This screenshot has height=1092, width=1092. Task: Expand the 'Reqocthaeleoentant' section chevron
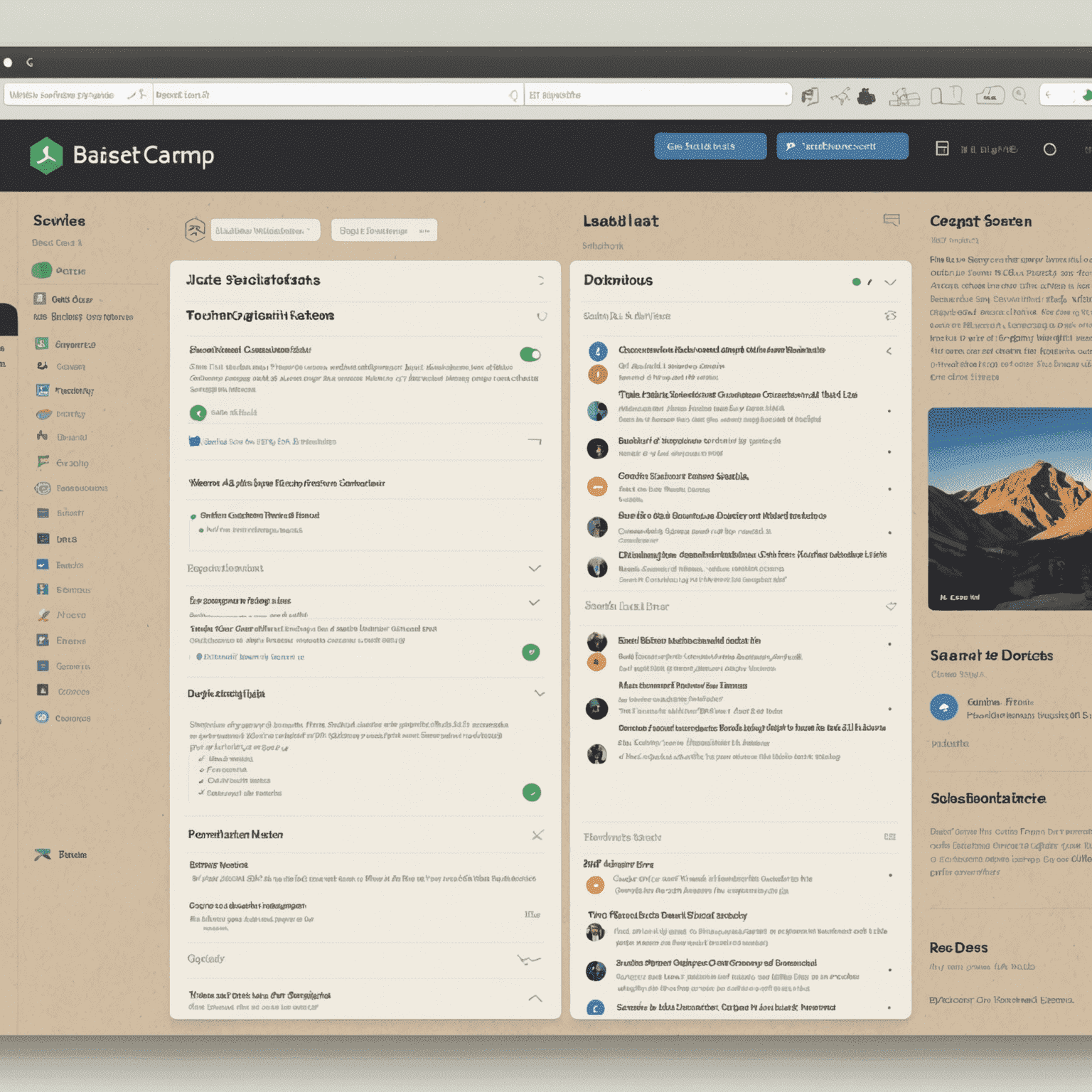point(535,568)
